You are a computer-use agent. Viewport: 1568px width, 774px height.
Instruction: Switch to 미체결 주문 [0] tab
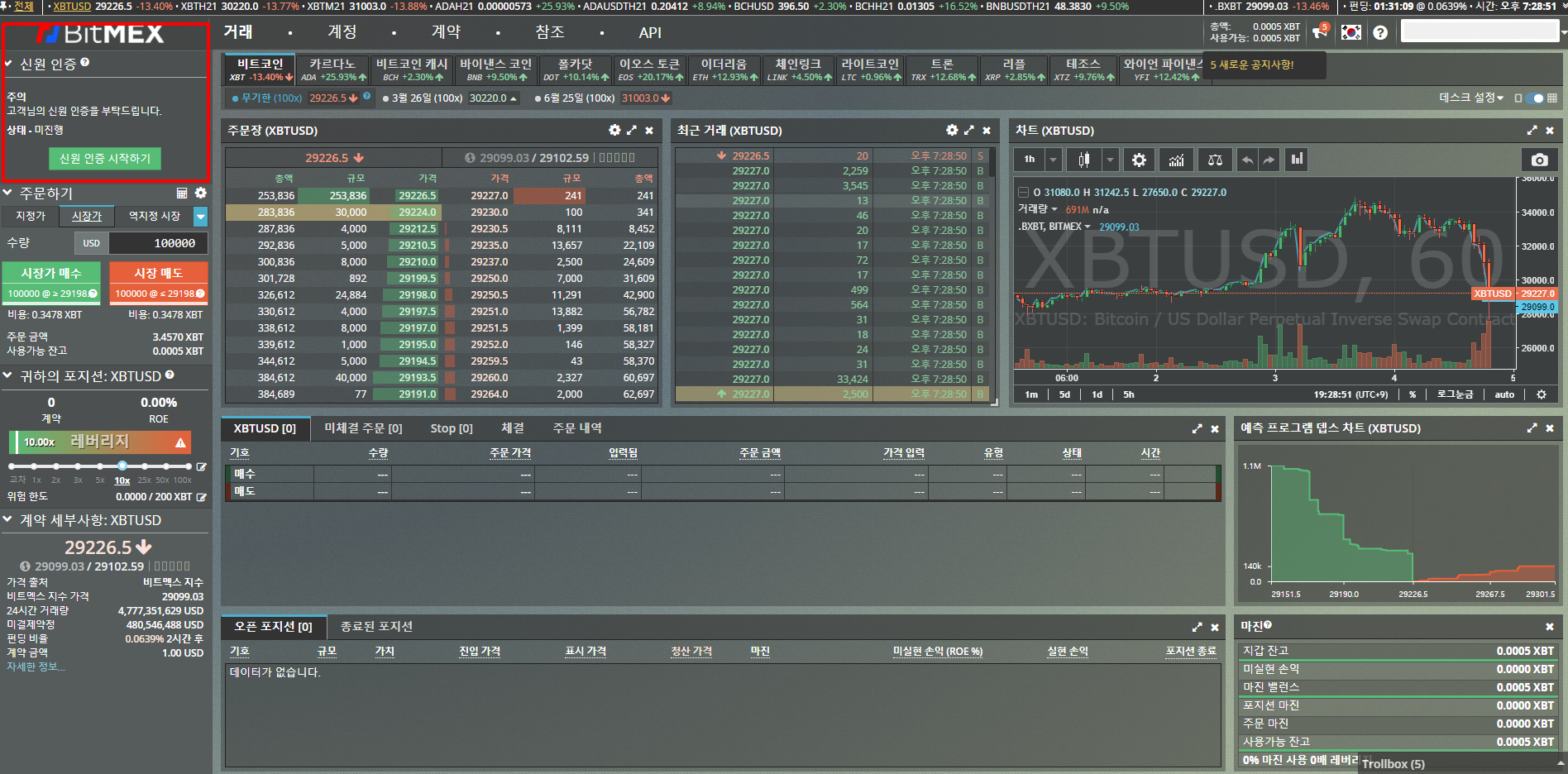(x=363, y=428)
